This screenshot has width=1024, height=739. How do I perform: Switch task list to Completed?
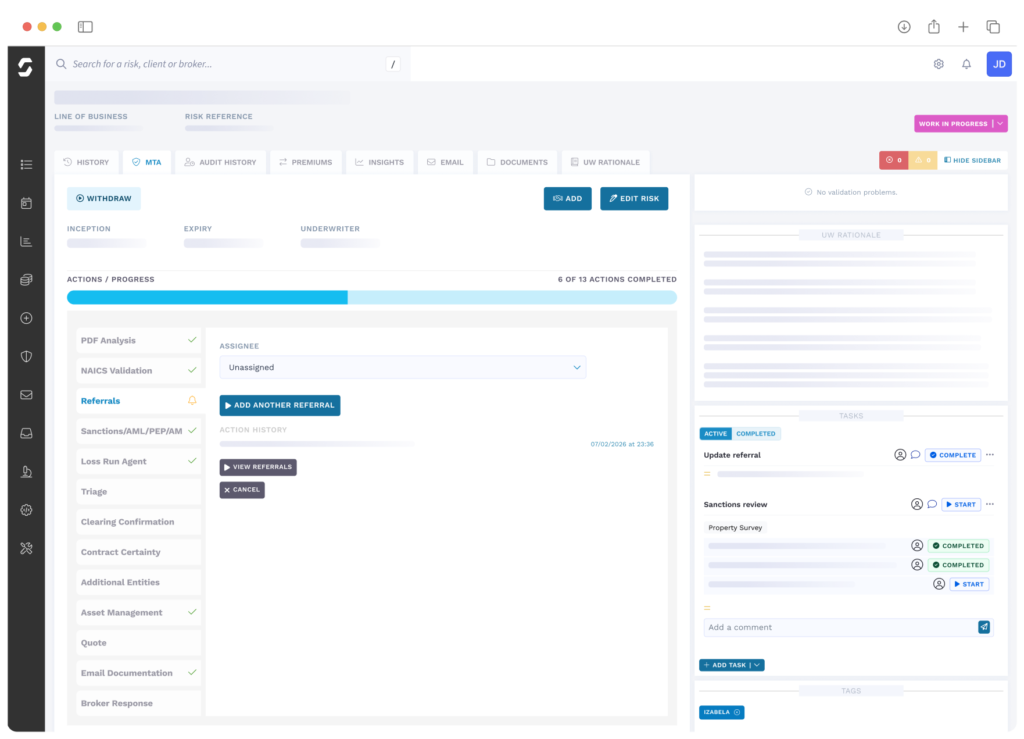point(755,434)
